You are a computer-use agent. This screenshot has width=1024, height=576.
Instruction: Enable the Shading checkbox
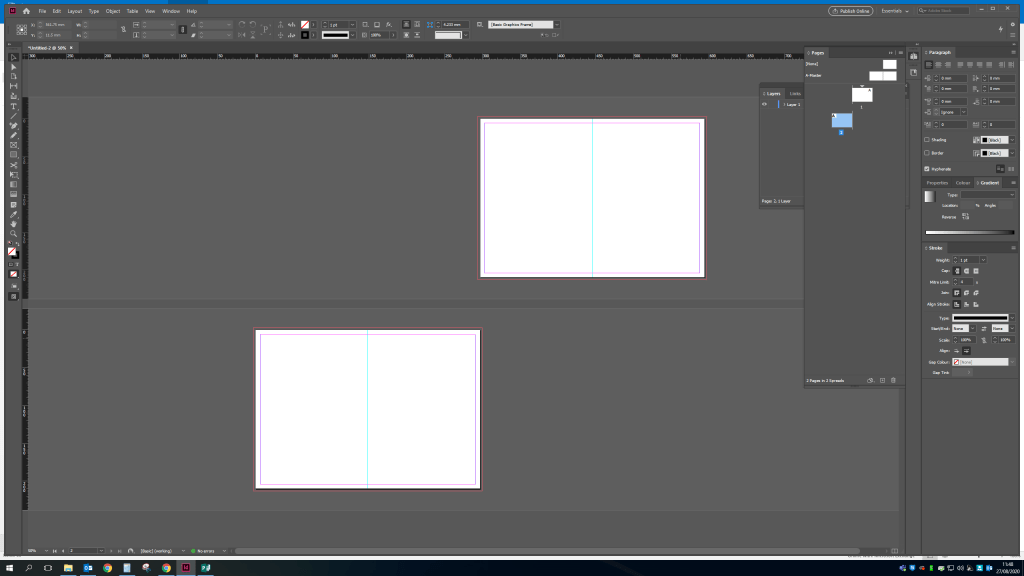click(927, 140)
